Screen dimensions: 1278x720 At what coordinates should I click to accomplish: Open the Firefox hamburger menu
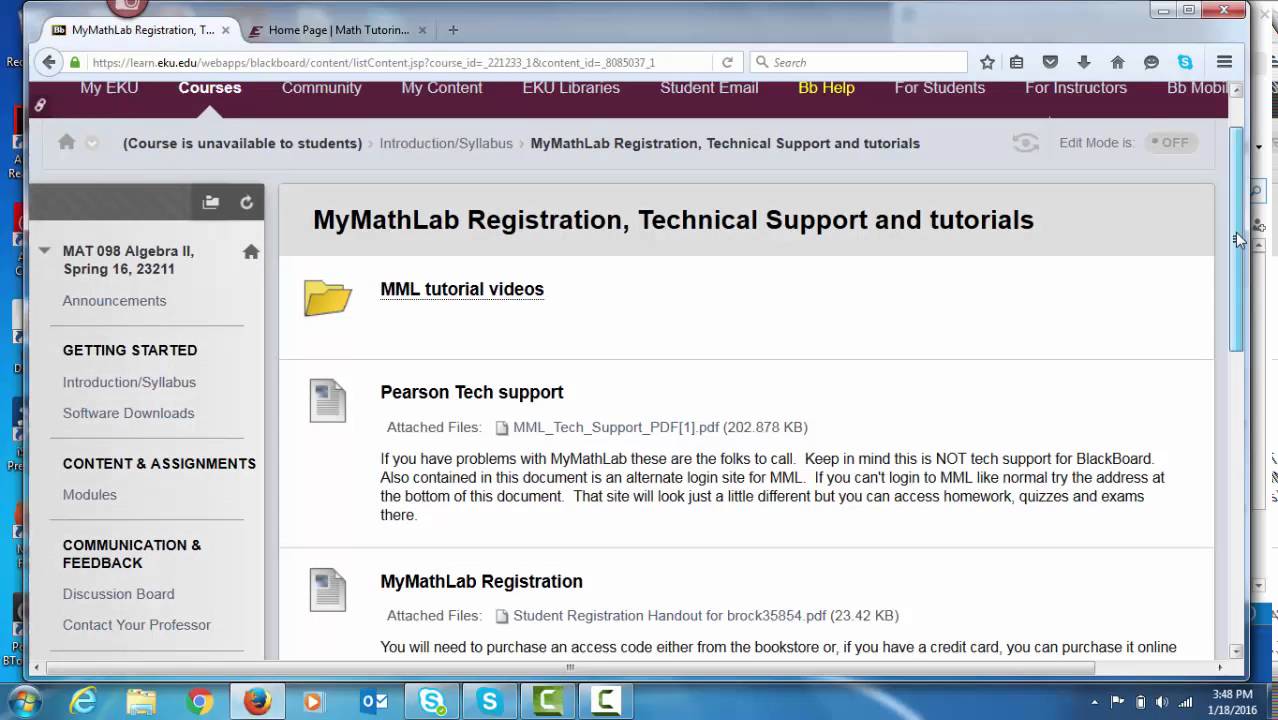tap(1224, 62)
